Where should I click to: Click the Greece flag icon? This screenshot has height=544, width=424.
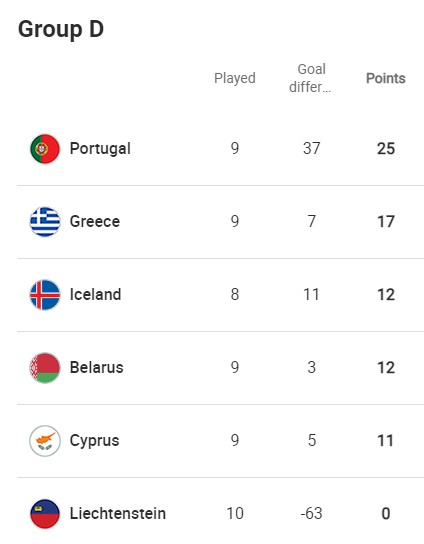[45, 221]
